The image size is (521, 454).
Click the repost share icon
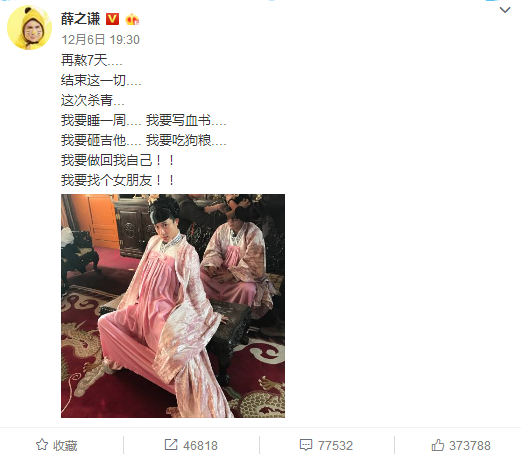pos(171,445)
